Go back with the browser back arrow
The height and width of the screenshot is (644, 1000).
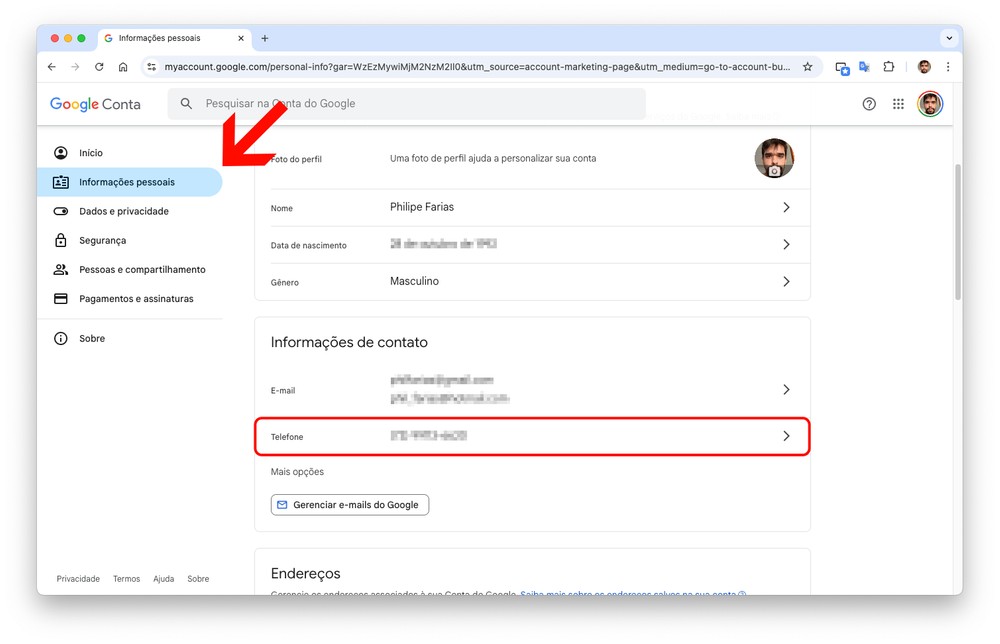52,67
